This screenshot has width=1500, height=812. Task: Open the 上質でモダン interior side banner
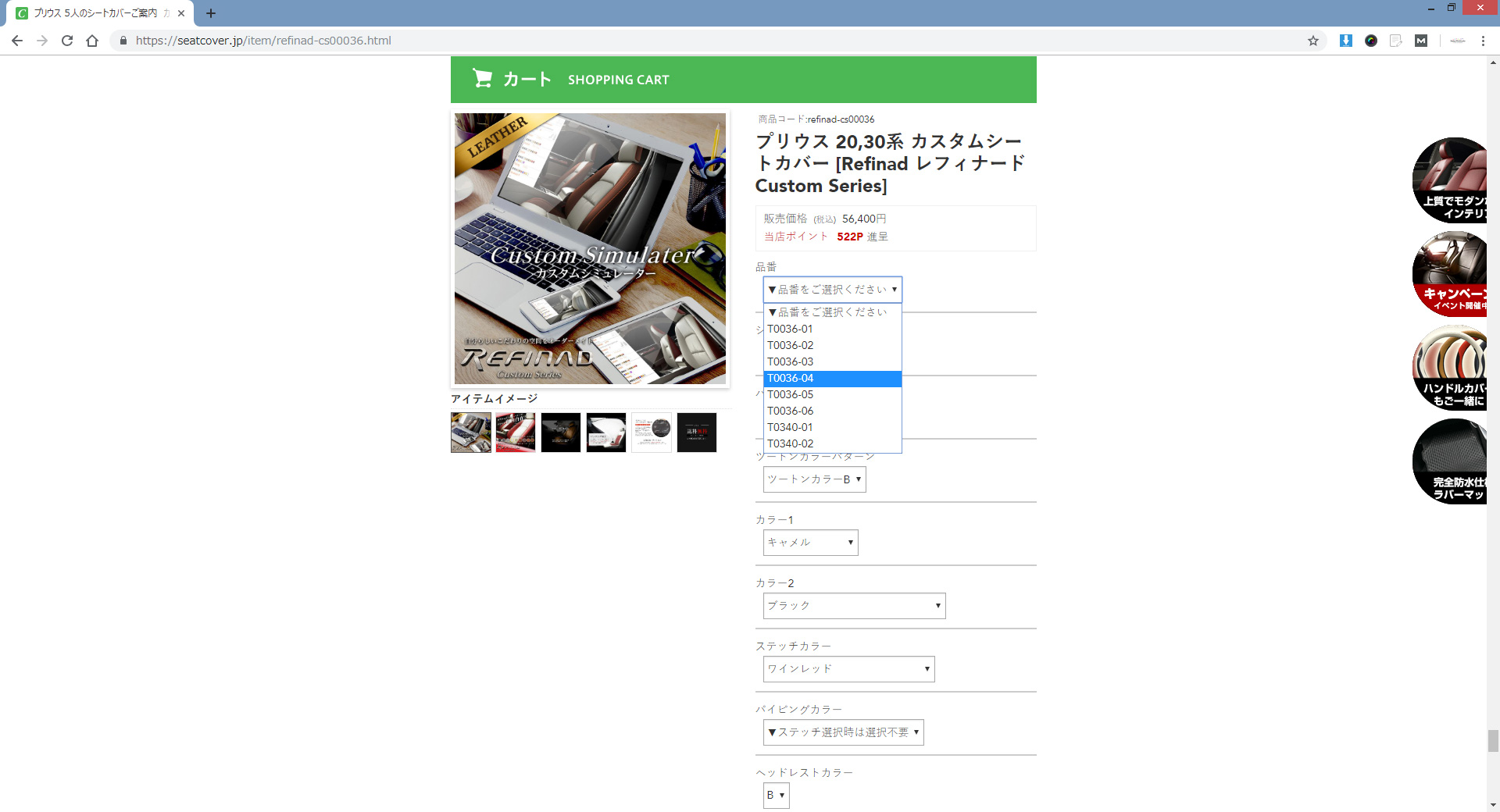click(x=1451, y=180)
